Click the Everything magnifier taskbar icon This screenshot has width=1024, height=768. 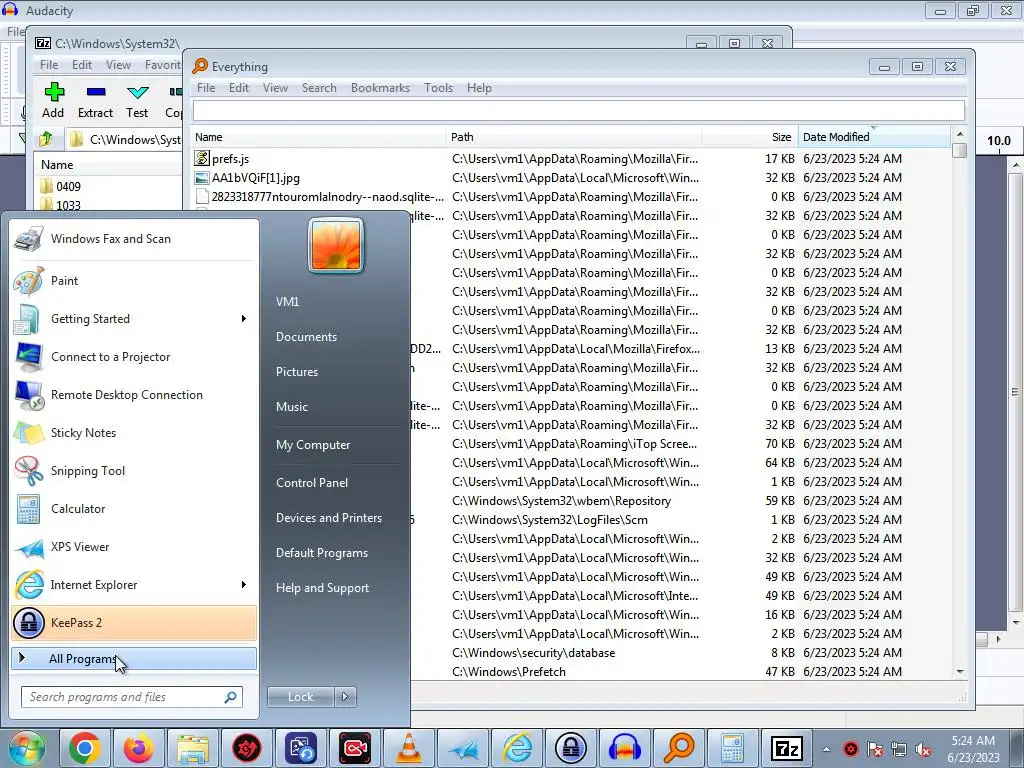pos(679,748)
